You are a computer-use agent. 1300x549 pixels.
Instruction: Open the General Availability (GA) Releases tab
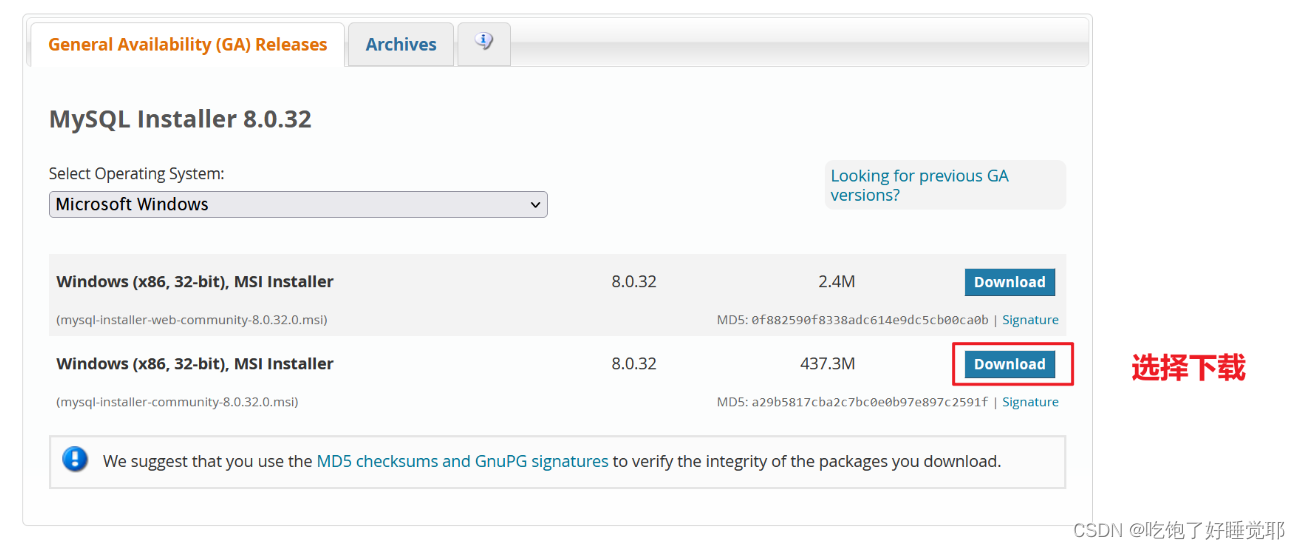click(x=187, y=45)
